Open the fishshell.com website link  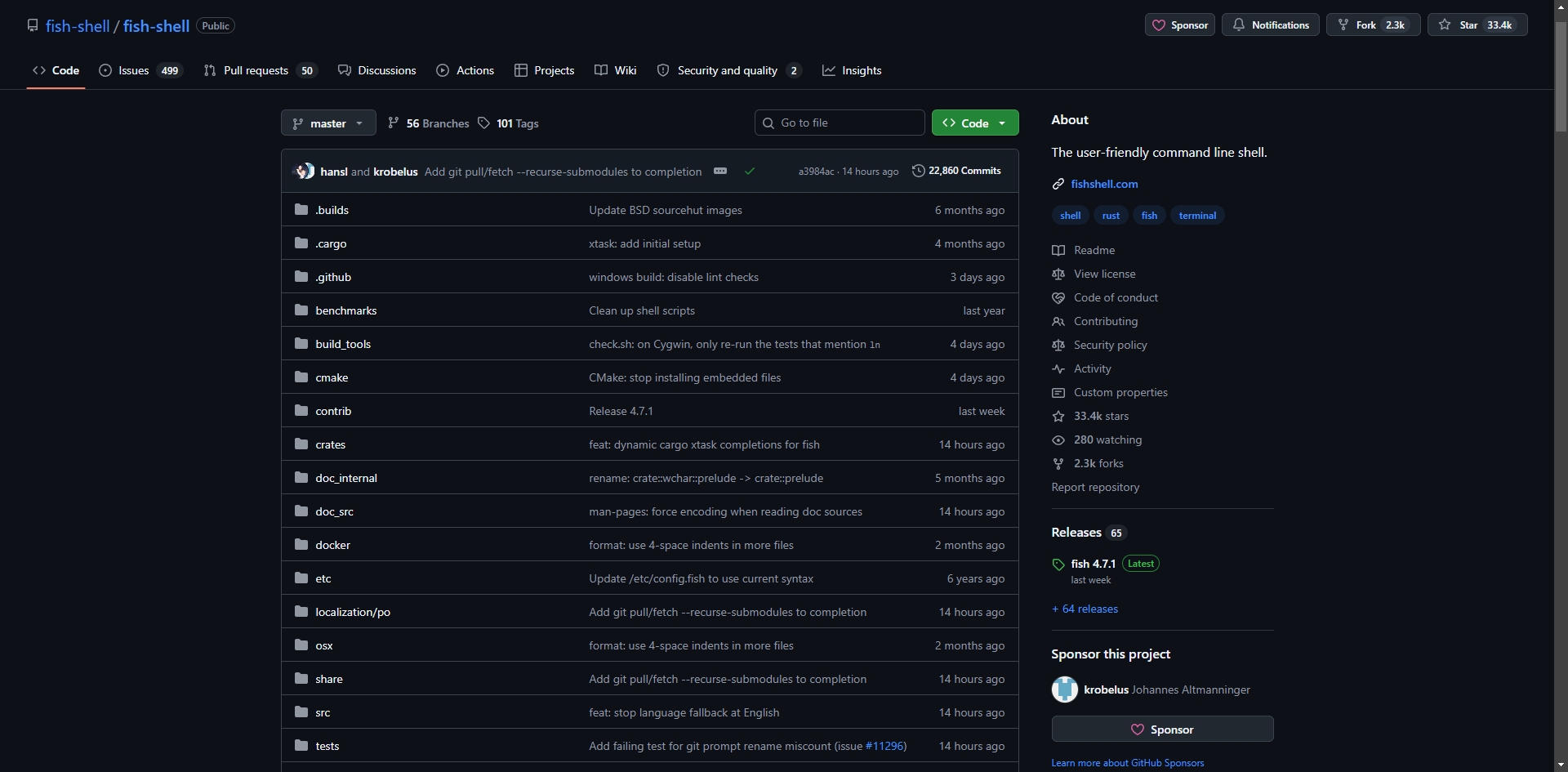[1104, 184]
